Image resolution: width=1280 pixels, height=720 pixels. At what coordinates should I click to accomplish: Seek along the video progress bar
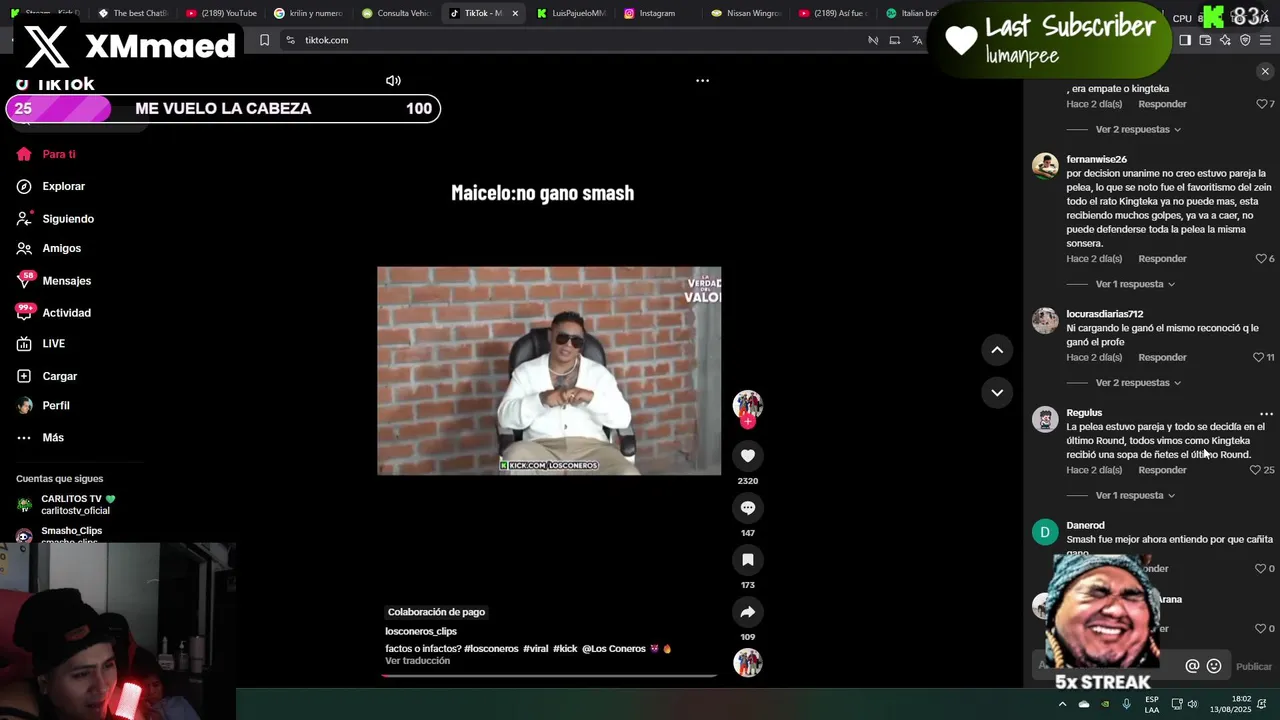click(x=549, y=676)
